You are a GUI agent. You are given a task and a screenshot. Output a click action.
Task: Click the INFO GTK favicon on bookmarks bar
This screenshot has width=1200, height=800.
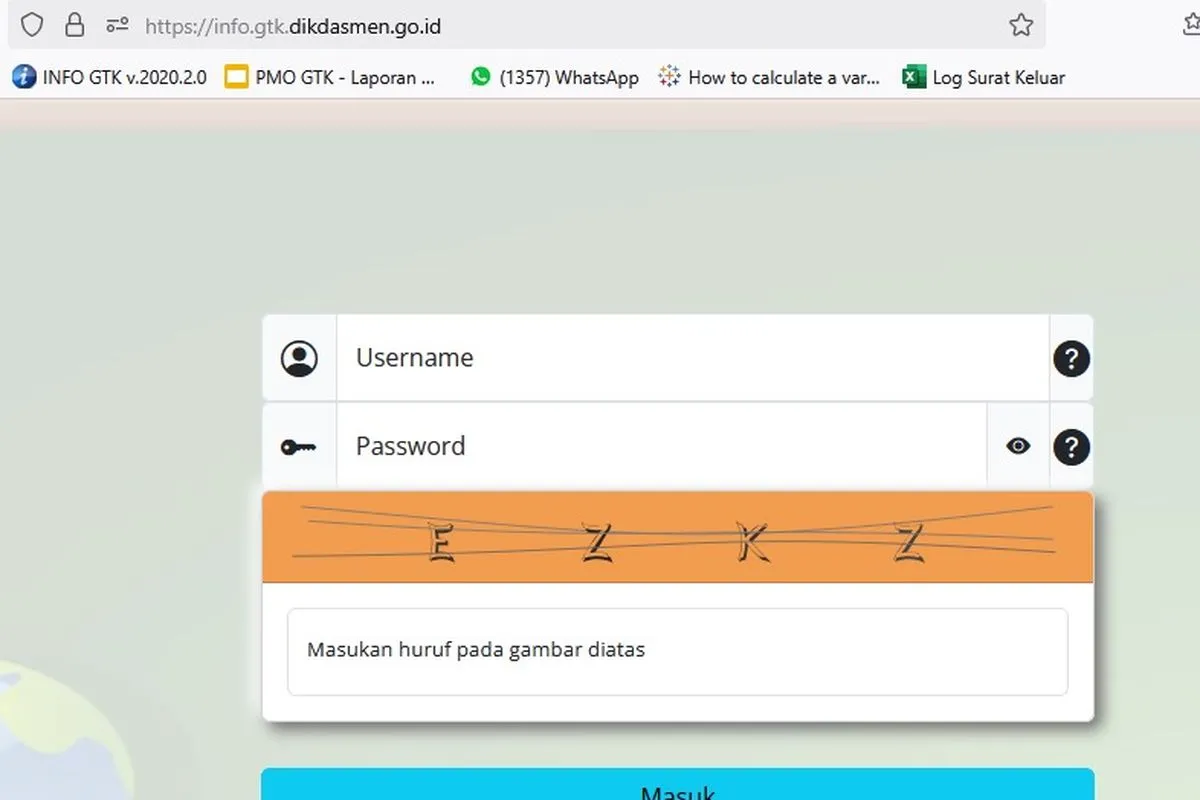click(x=22, y=76)
